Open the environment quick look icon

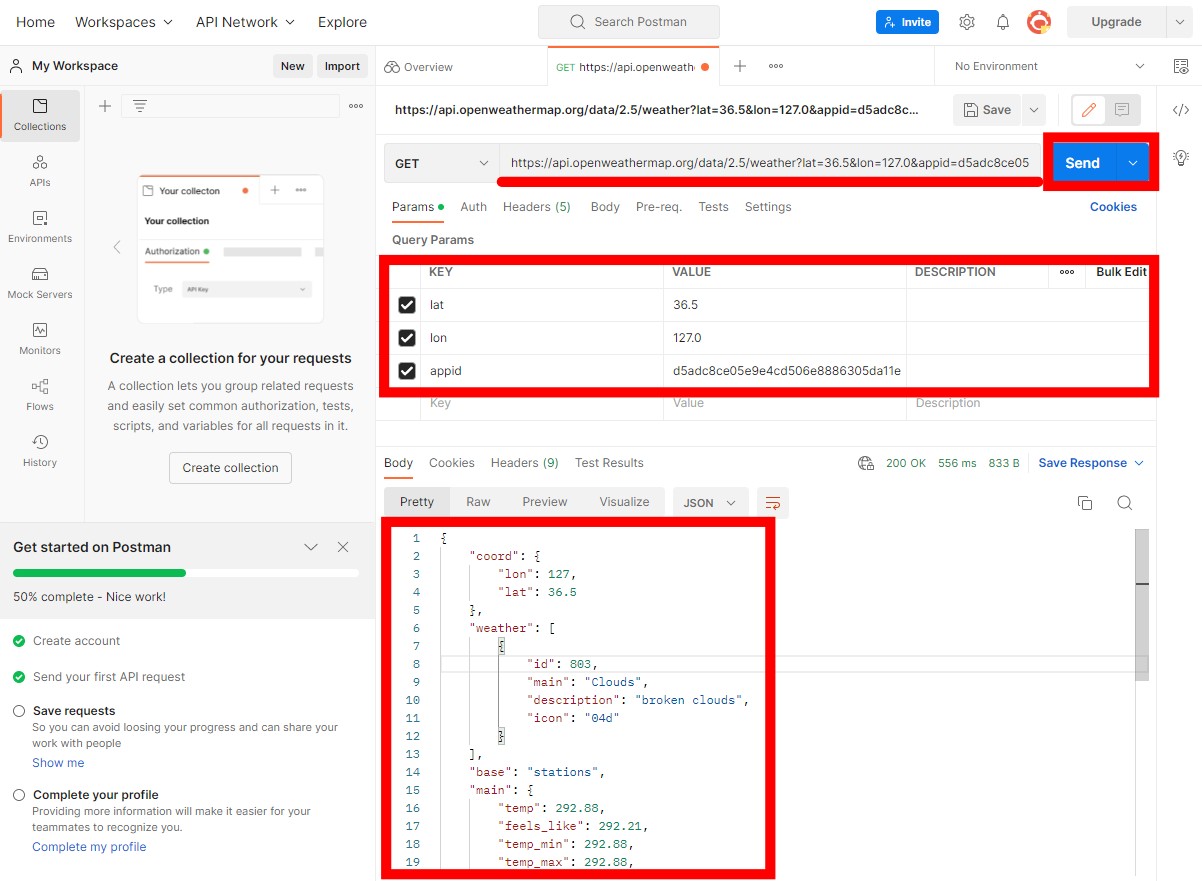tap(1181, 66)
